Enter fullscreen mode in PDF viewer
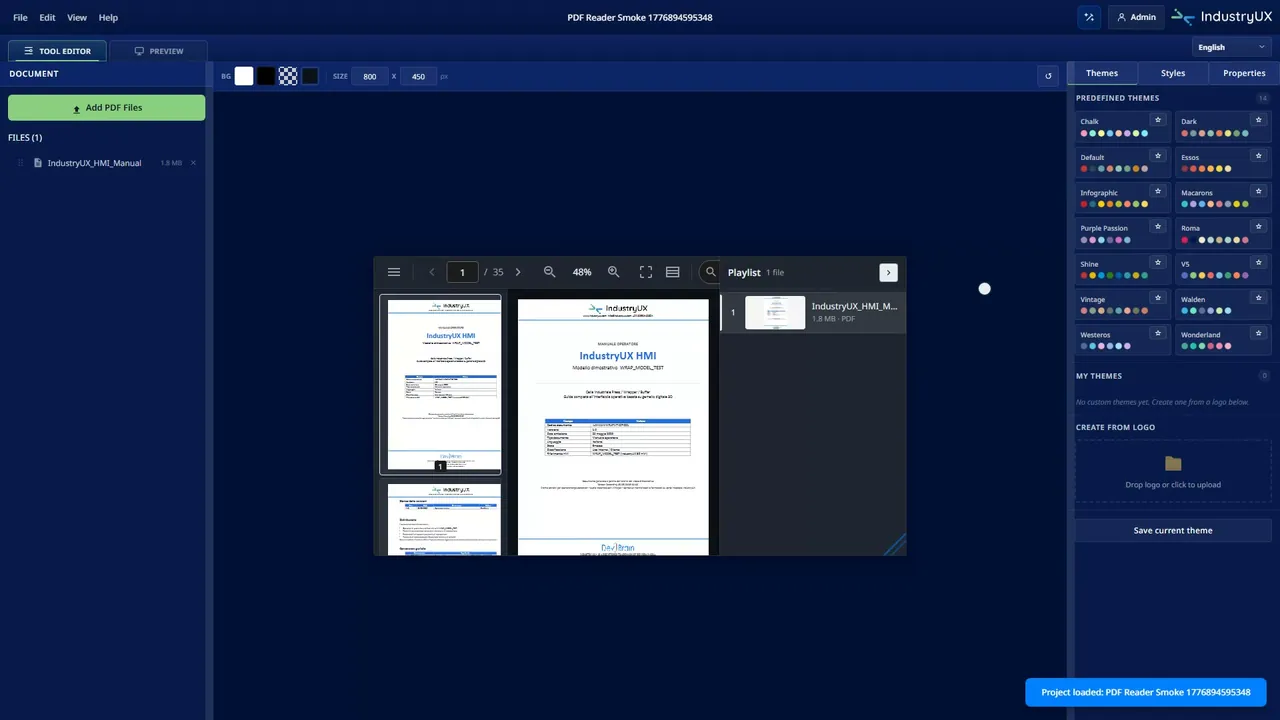This screenshot has height=720, width=1280. tap(646, 272)
